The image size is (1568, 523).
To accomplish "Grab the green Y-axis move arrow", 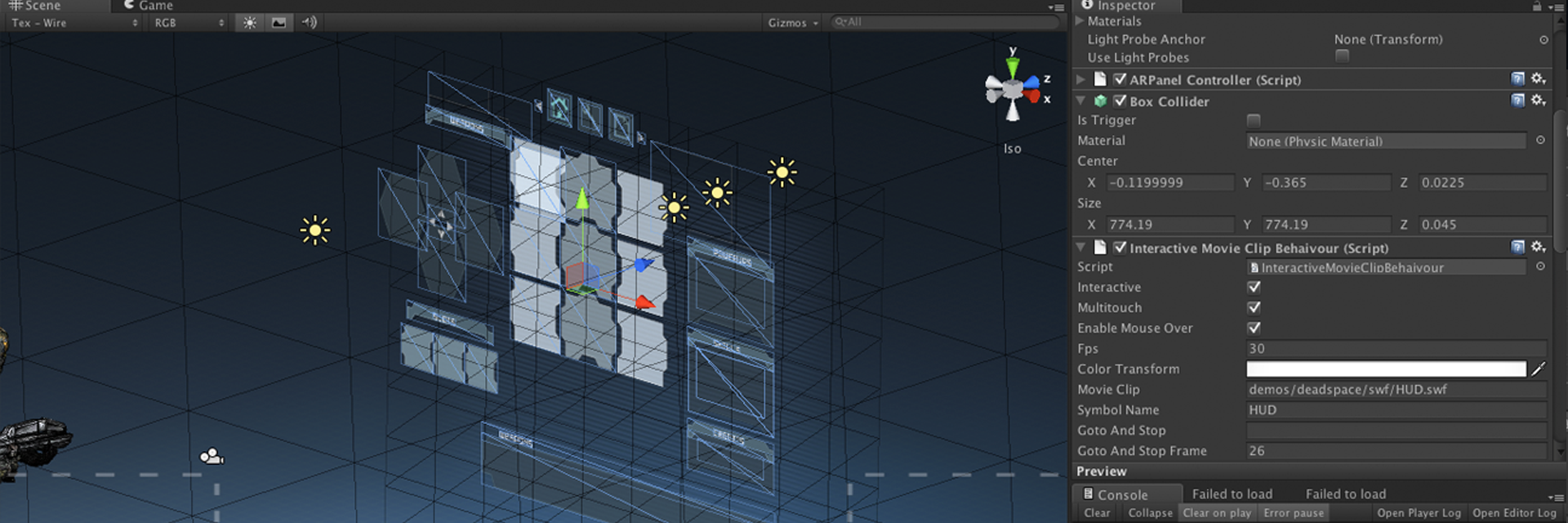I will [x=582, y=198].
